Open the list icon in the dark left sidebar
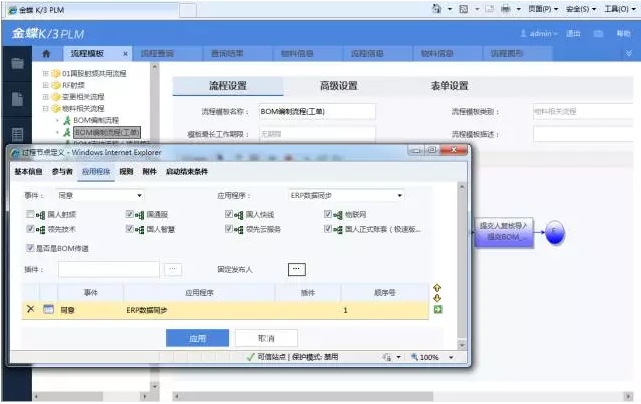 click(17, 135)
